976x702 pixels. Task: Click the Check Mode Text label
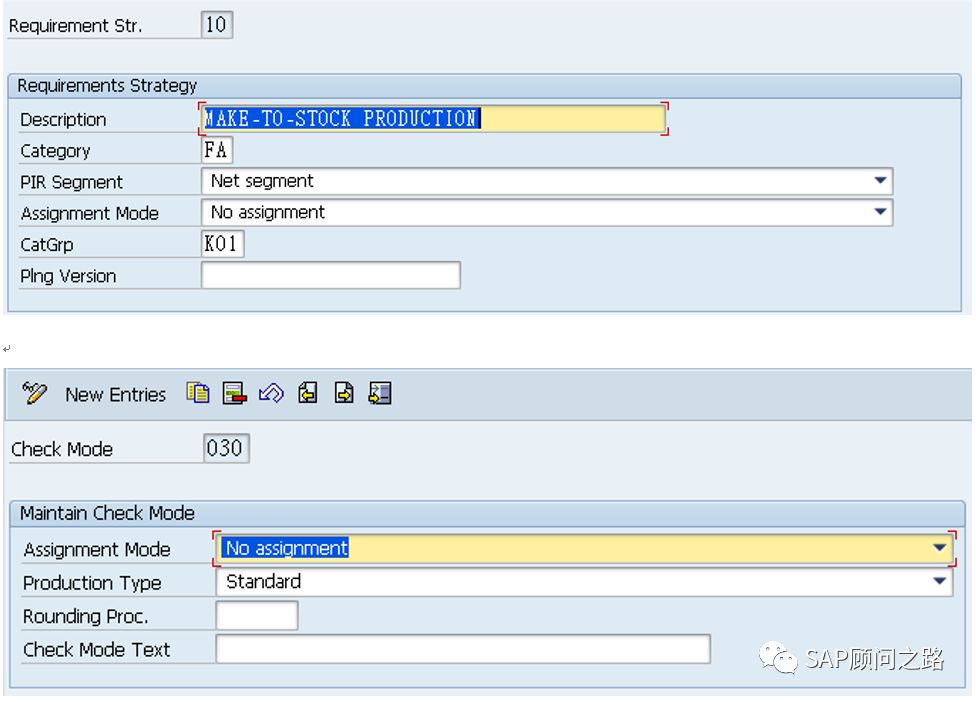[x=96, y=650]
